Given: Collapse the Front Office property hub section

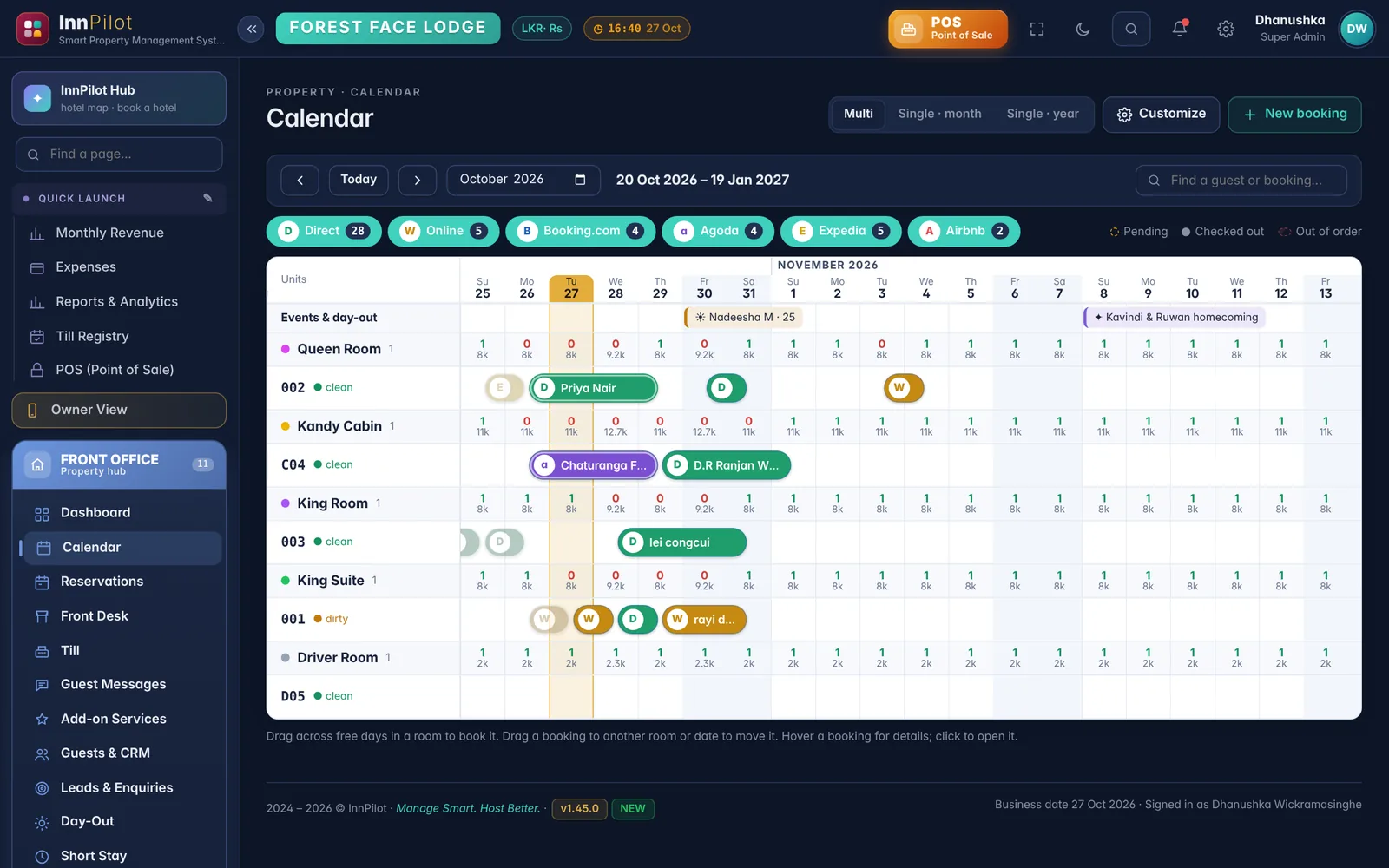Looking at the screenshot, I should tap(119, 464).
